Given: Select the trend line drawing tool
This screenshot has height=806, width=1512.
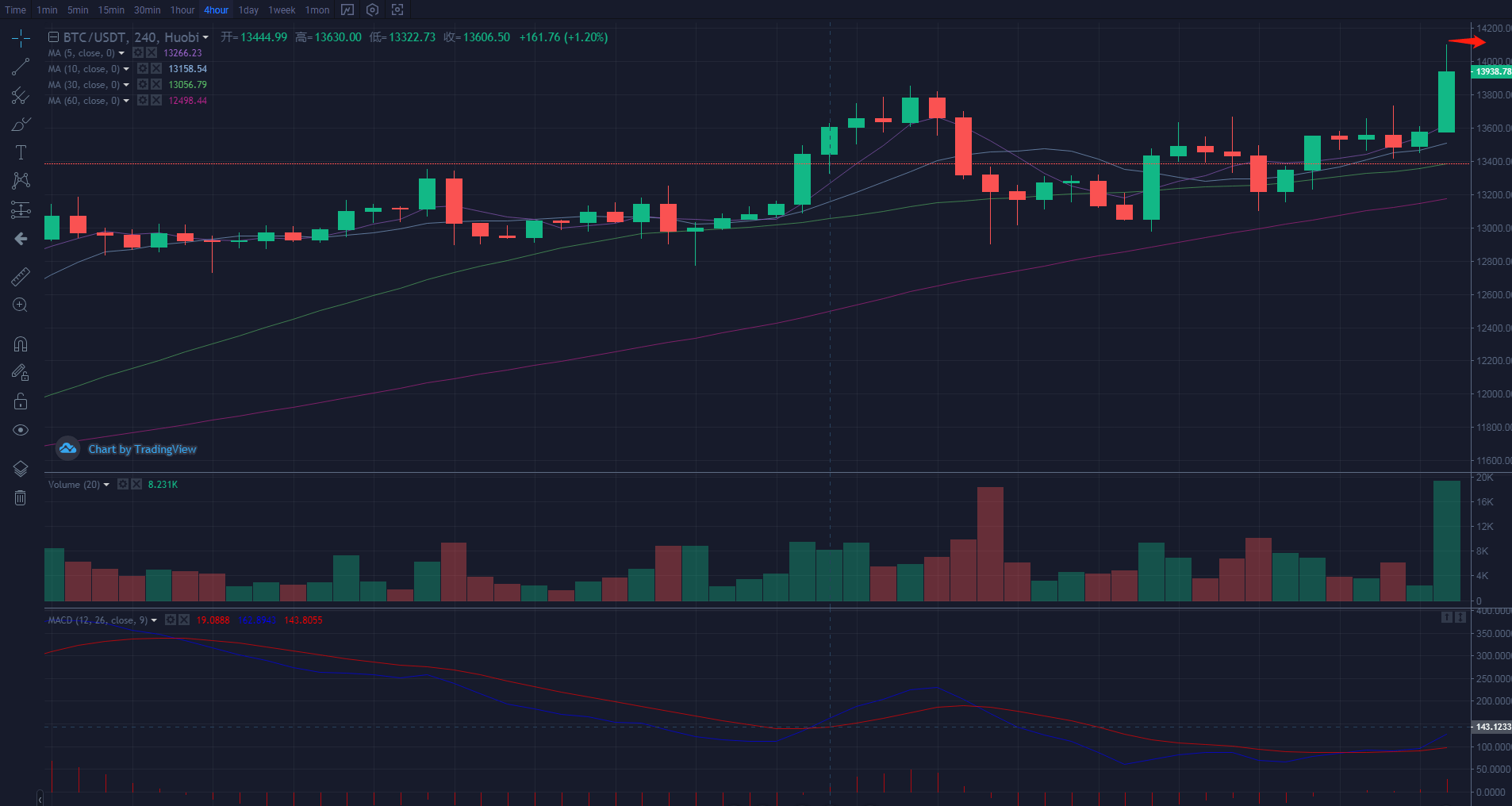Looking at the screenshot, I should pos(21,67).
